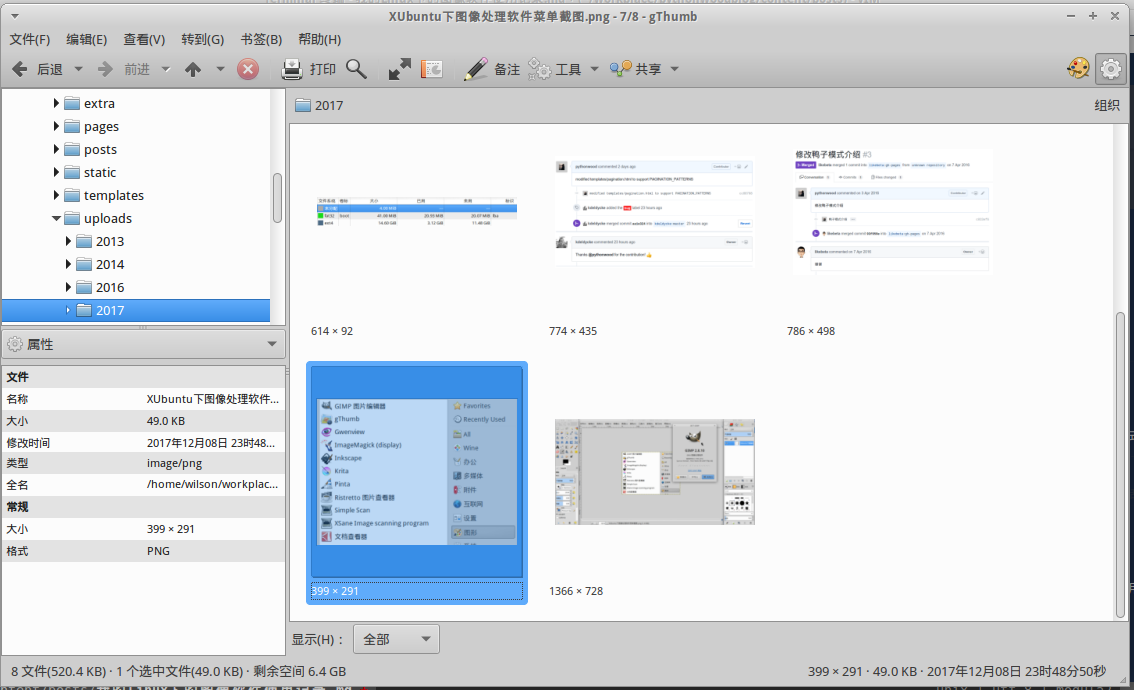Select the 786 × 498 thumbnail
This screenshot has width=1134, height=690.
click(892, 210)
